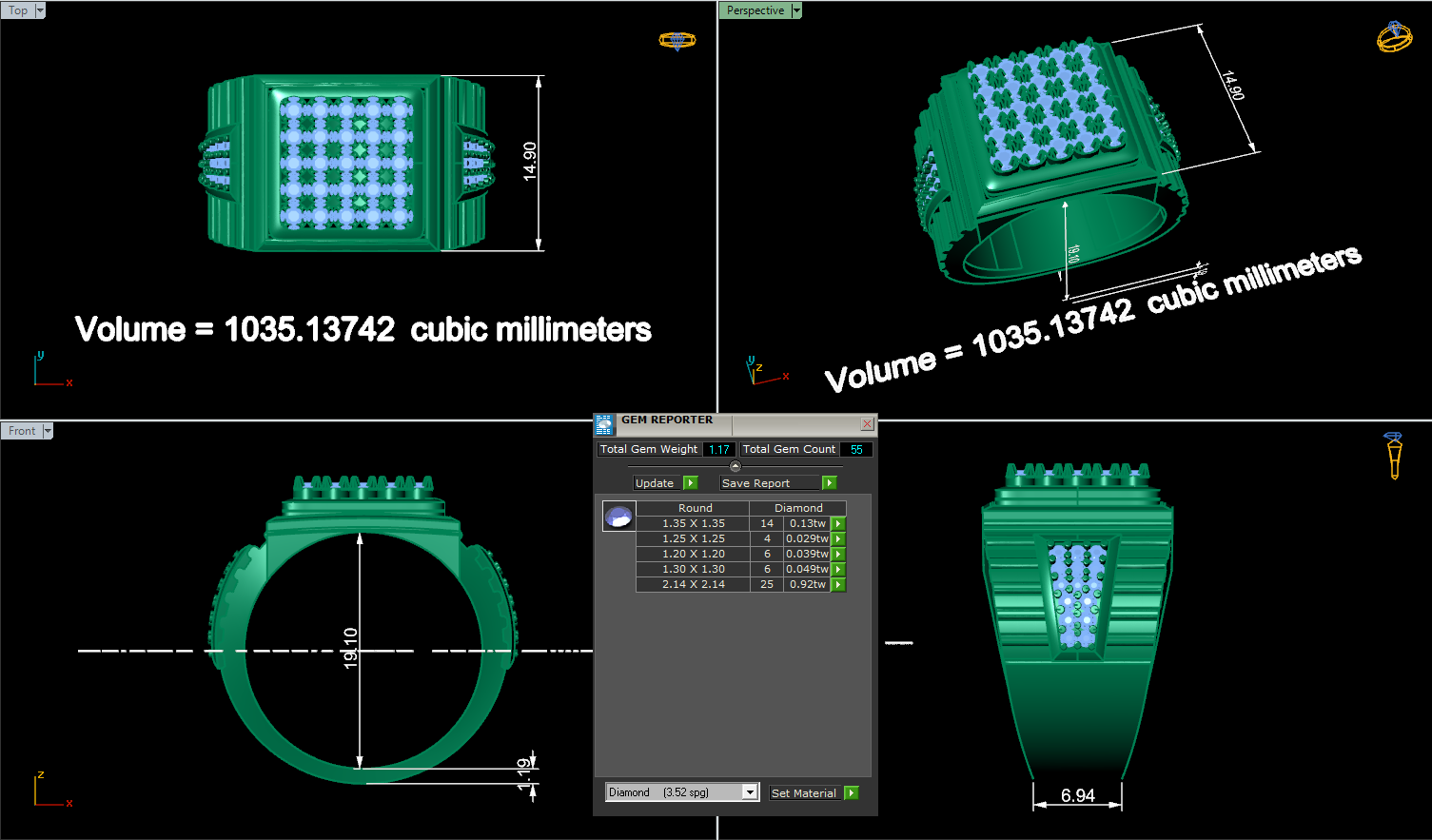
Task: Select the Top viewport title tab
Action: point(18,10)
